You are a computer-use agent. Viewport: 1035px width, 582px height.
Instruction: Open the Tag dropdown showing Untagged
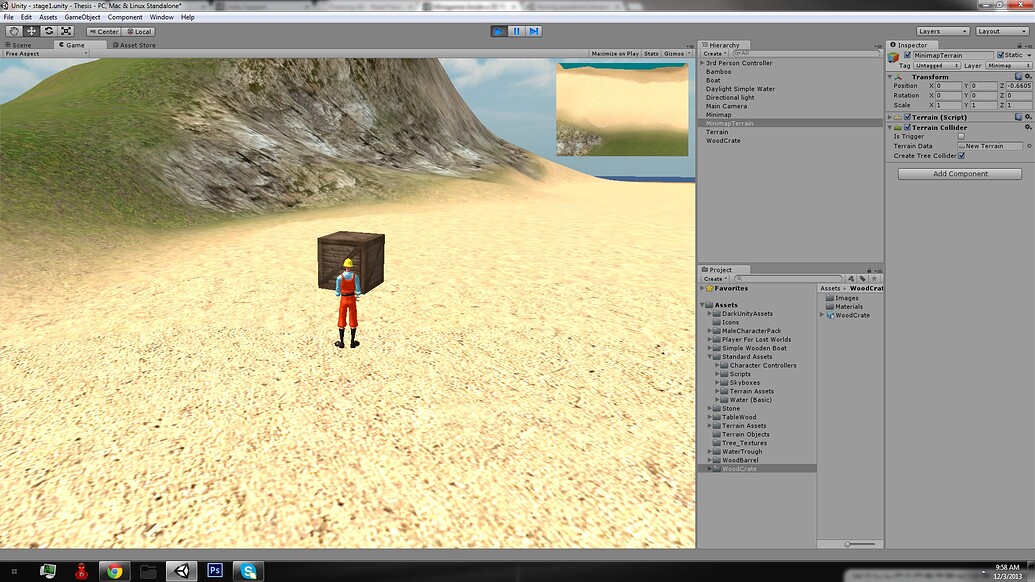[937, 66]
